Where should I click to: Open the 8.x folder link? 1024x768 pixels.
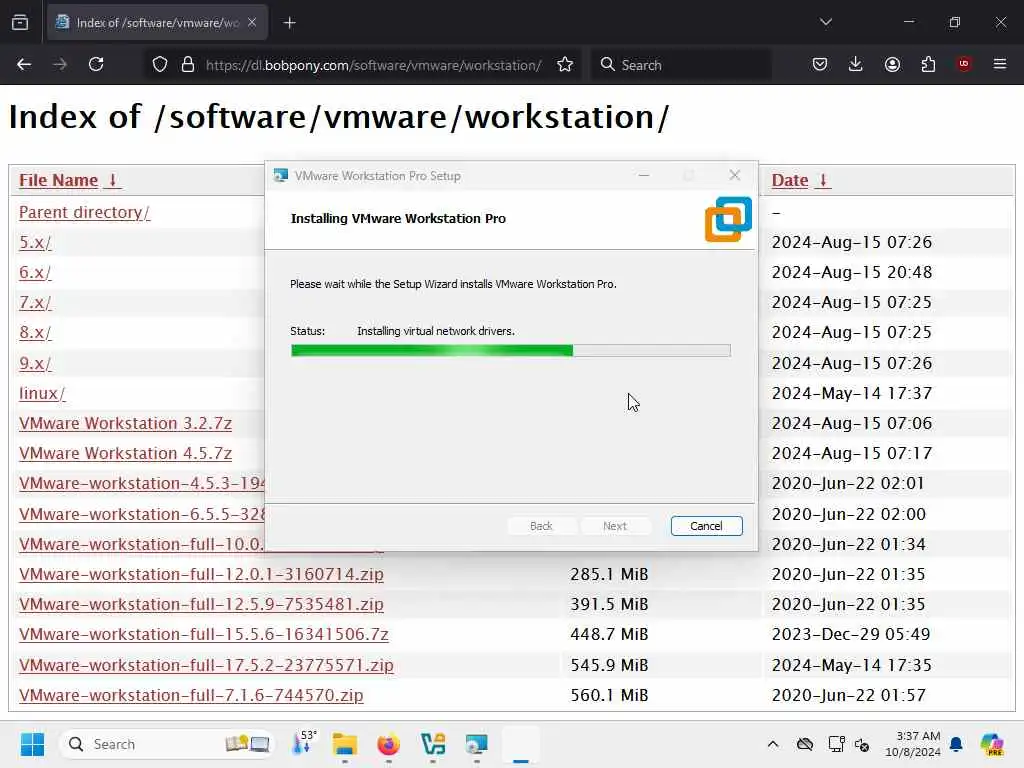pos(35,332)
